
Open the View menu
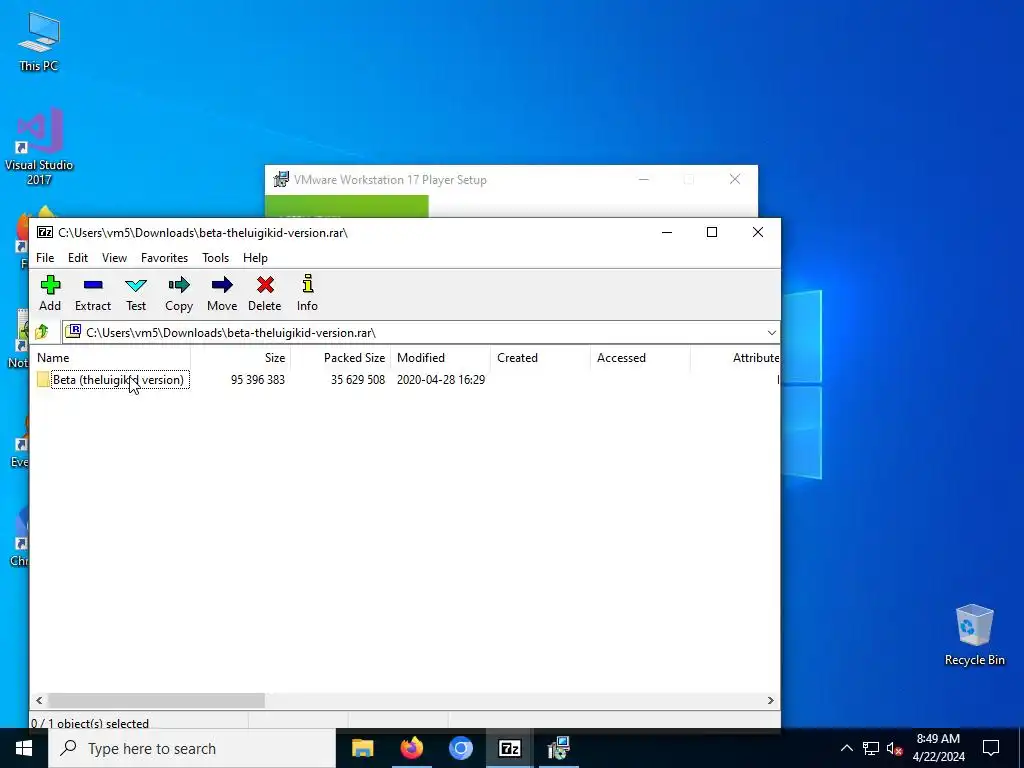(114, 258)
